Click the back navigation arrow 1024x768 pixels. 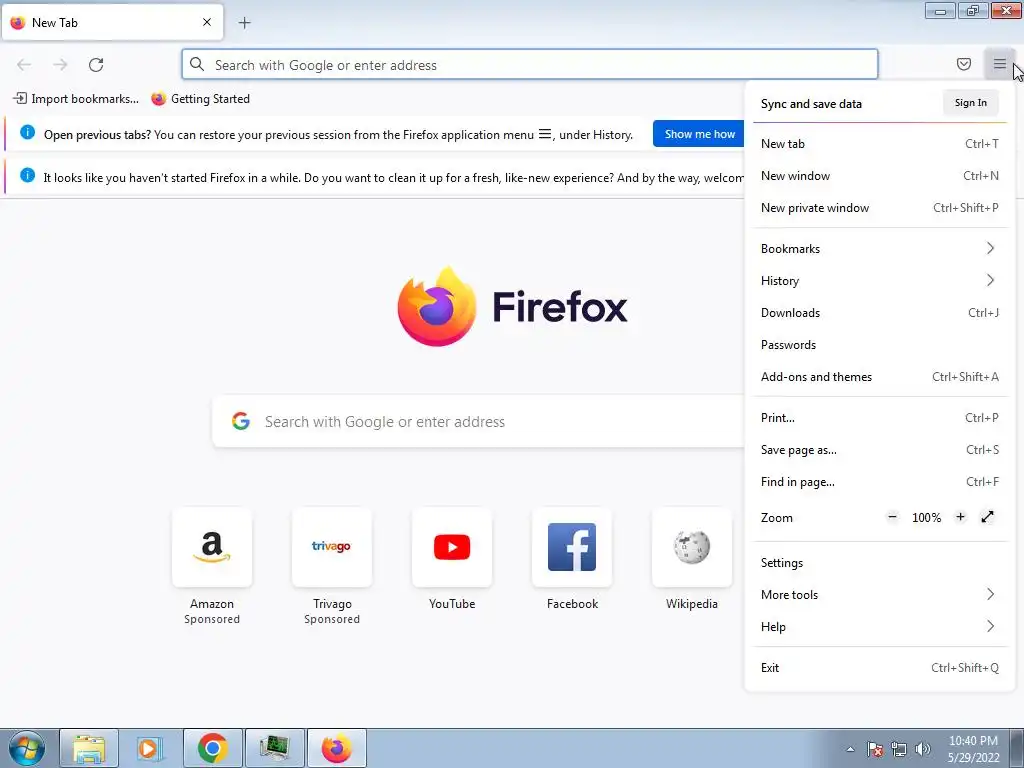click(x=24, y=65)
